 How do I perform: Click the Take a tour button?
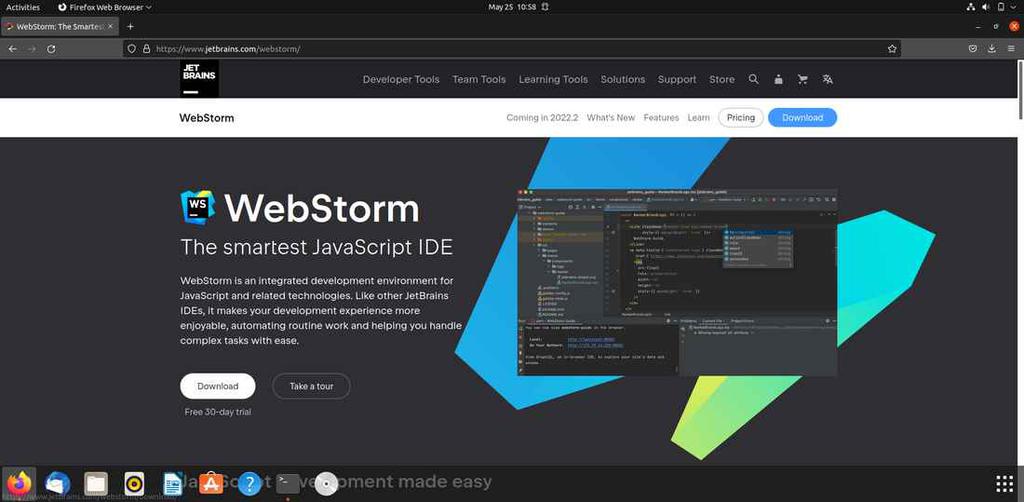click(x=312, y=386)
